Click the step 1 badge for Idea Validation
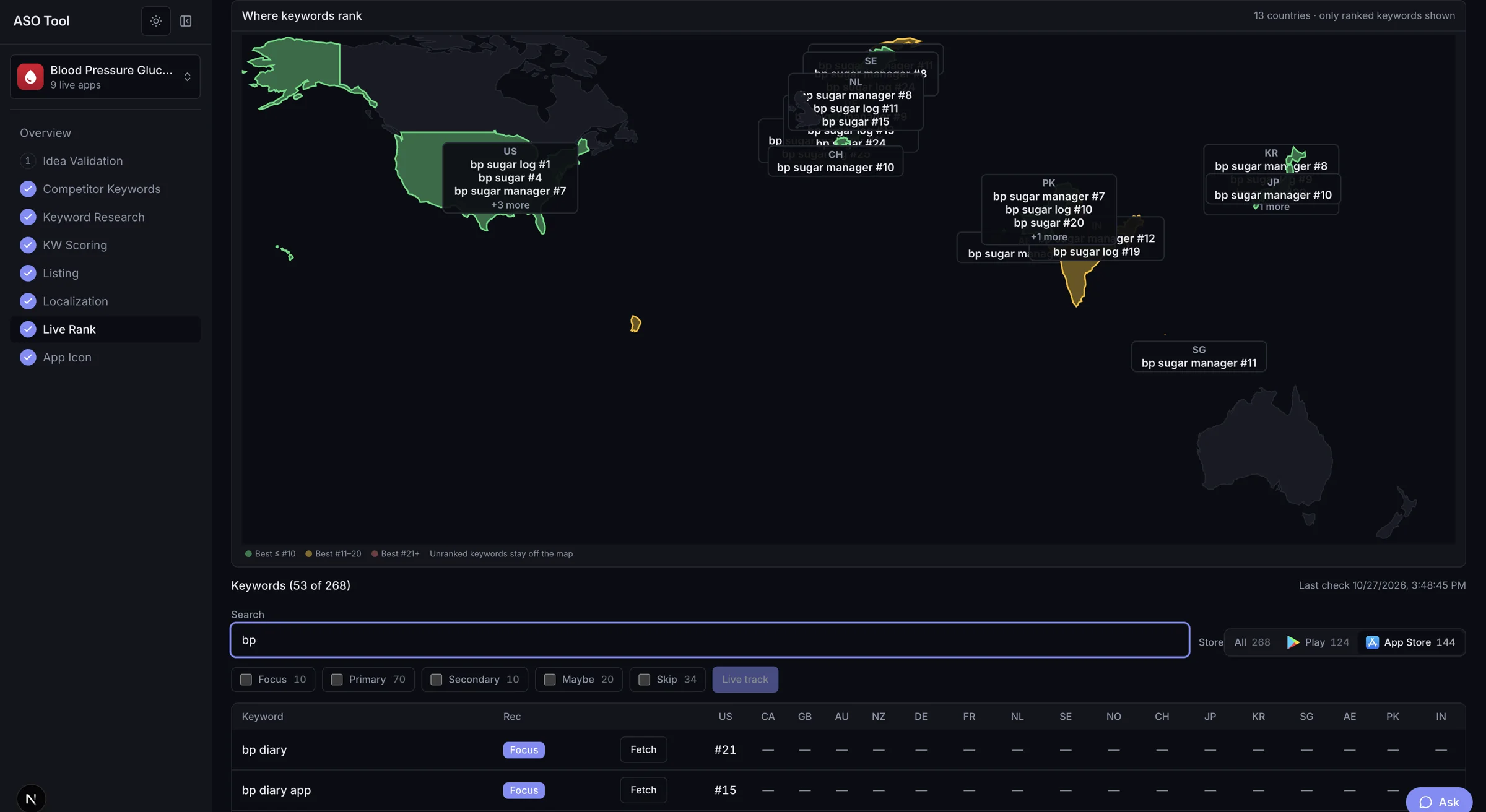Screen dimensions: 1486x812 click(x=28, y=161)
